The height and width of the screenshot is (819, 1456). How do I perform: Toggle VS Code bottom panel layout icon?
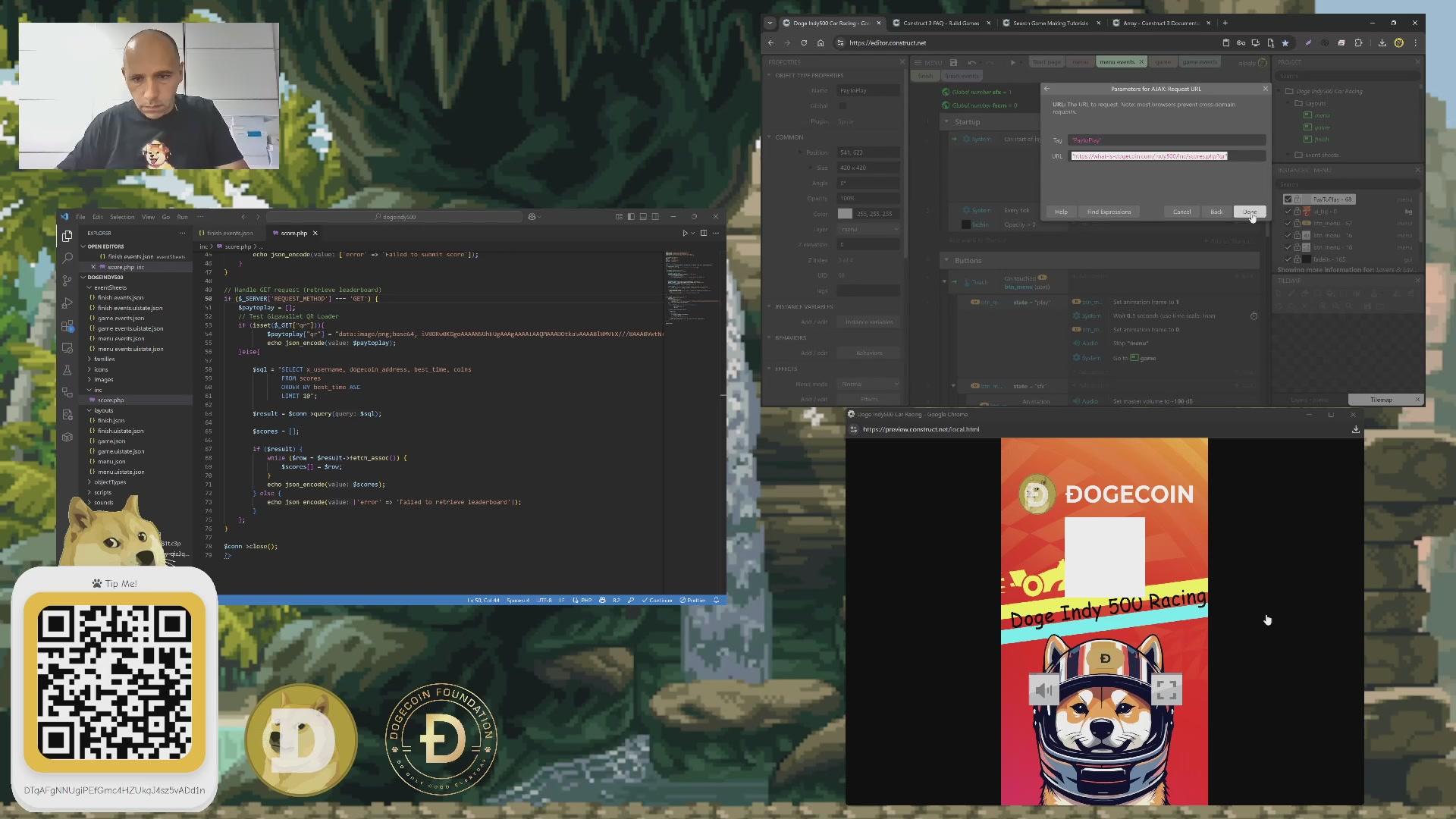[x=643, y=217]
